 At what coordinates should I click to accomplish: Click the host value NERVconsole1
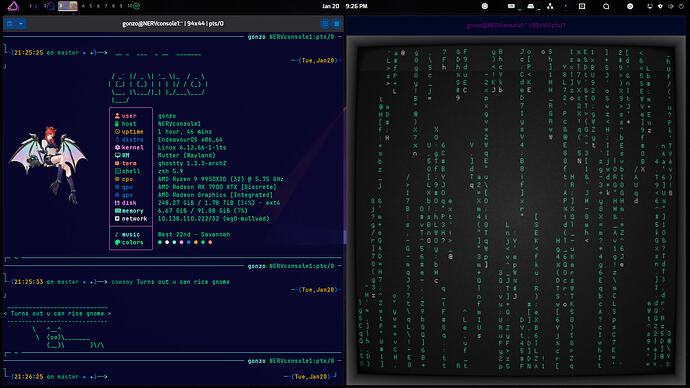point(180,124)
